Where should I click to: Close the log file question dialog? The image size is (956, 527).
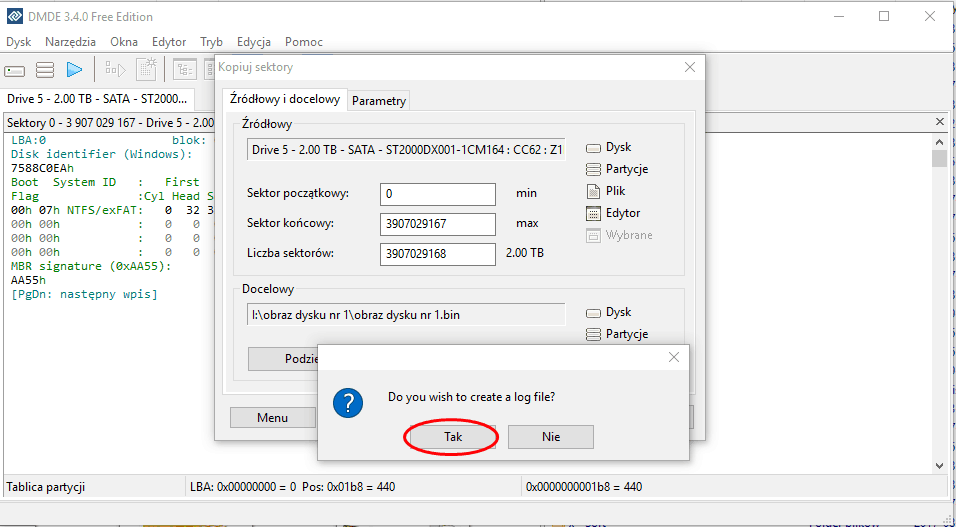(674, 357)
